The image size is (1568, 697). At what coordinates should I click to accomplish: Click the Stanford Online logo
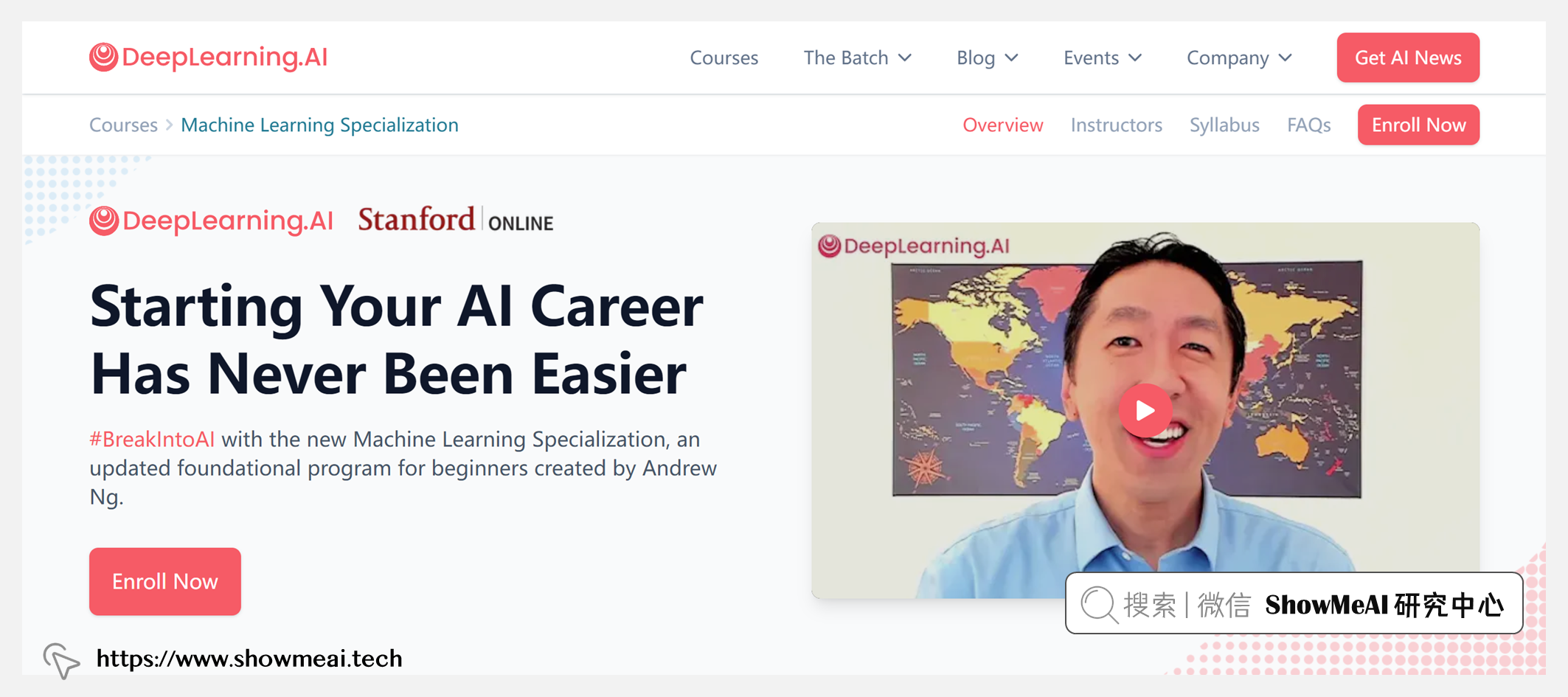455,220
